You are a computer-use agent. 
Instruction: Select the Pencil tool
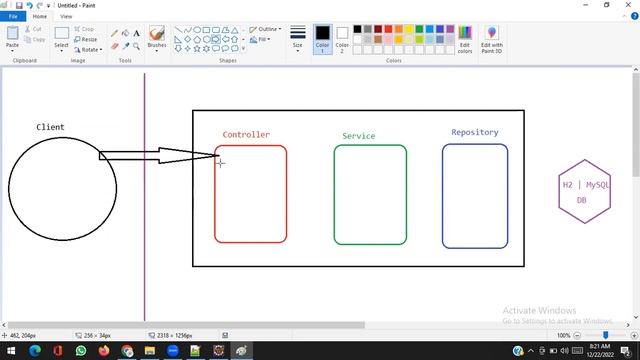pyautogui.click(x=114, y=33)
